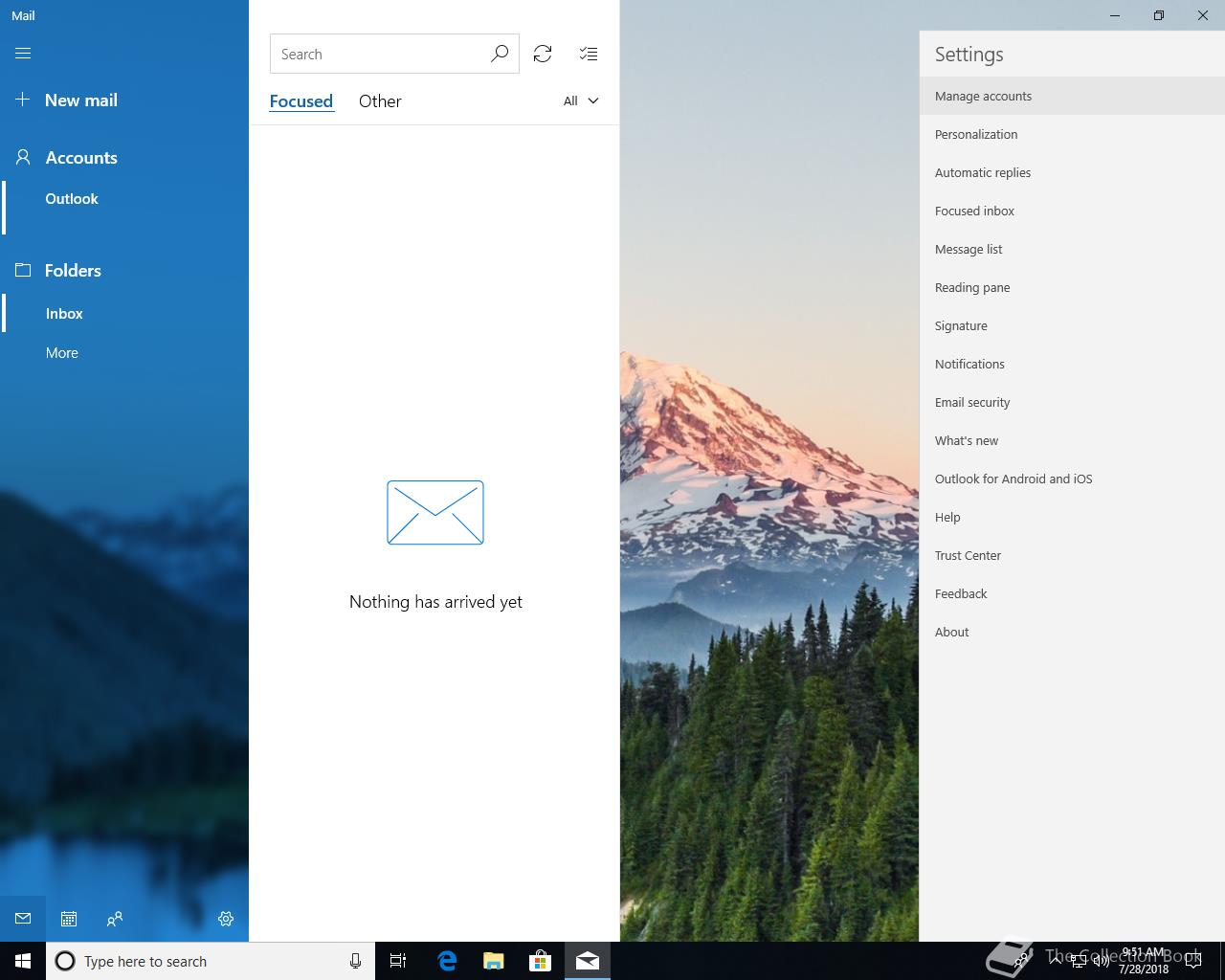Show hidden system tray icons
Image resolution: width=1225 pixels, height=980 pixels.
[1055, 961]
